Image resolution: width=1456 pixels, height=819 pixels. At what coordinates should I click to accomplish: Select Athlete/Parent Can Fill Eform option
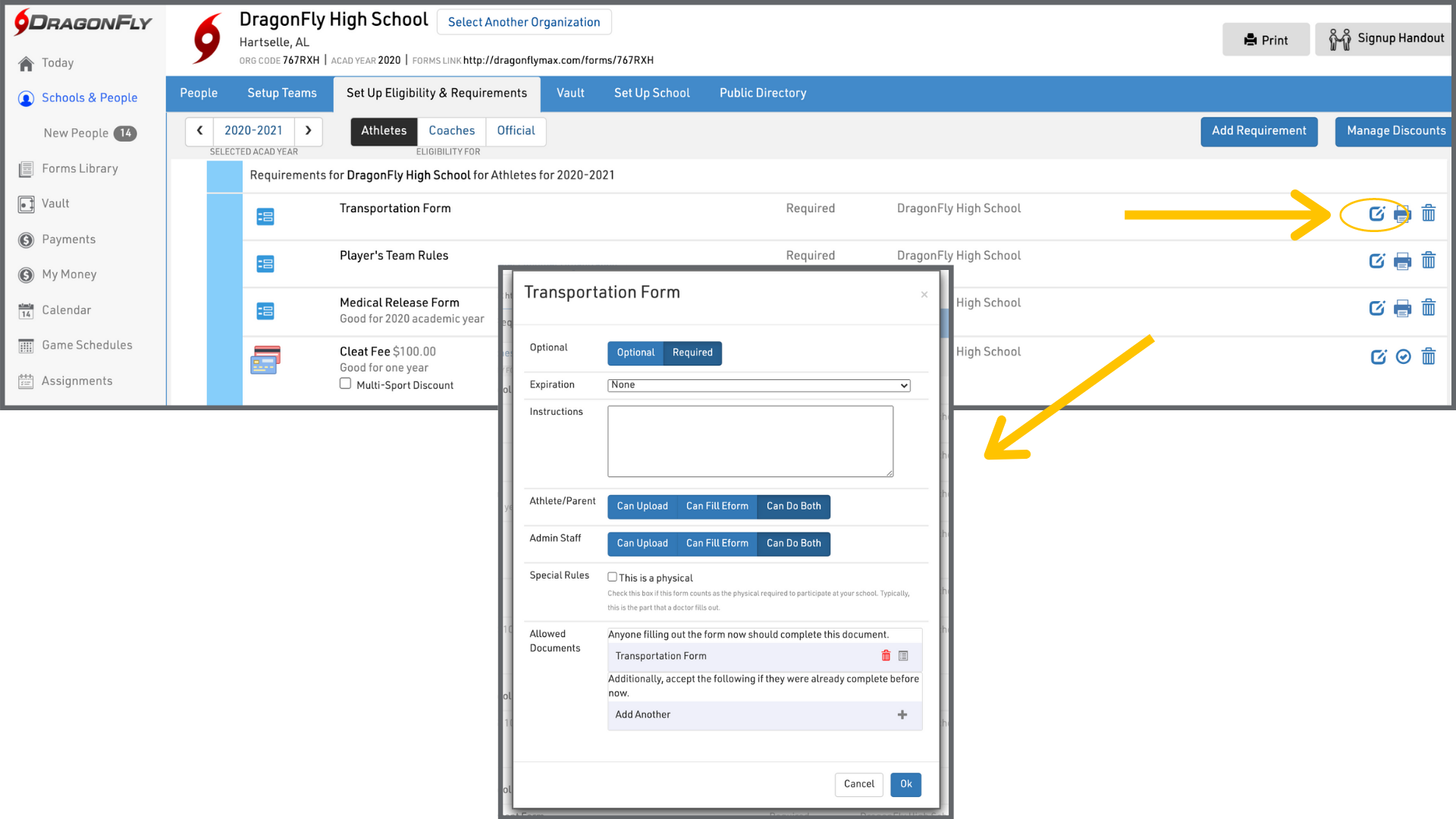pyautogui.click(x=717, y=507)
